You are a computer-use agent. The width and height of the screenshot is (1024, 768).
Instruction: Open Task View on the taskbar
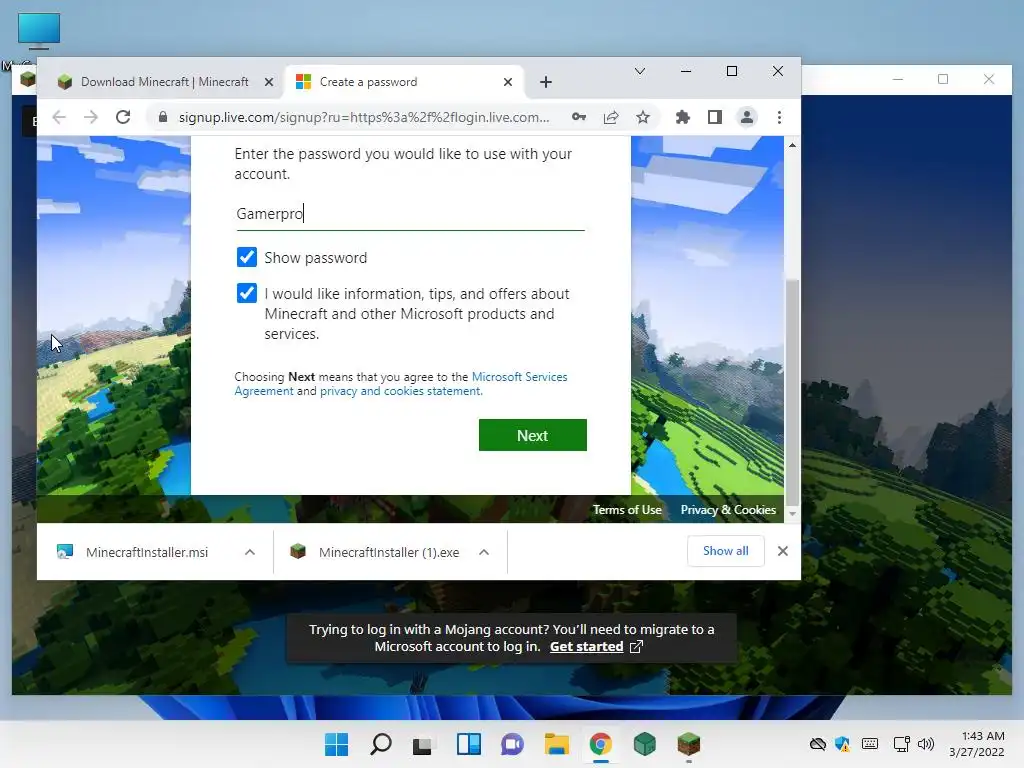point(423,744)
